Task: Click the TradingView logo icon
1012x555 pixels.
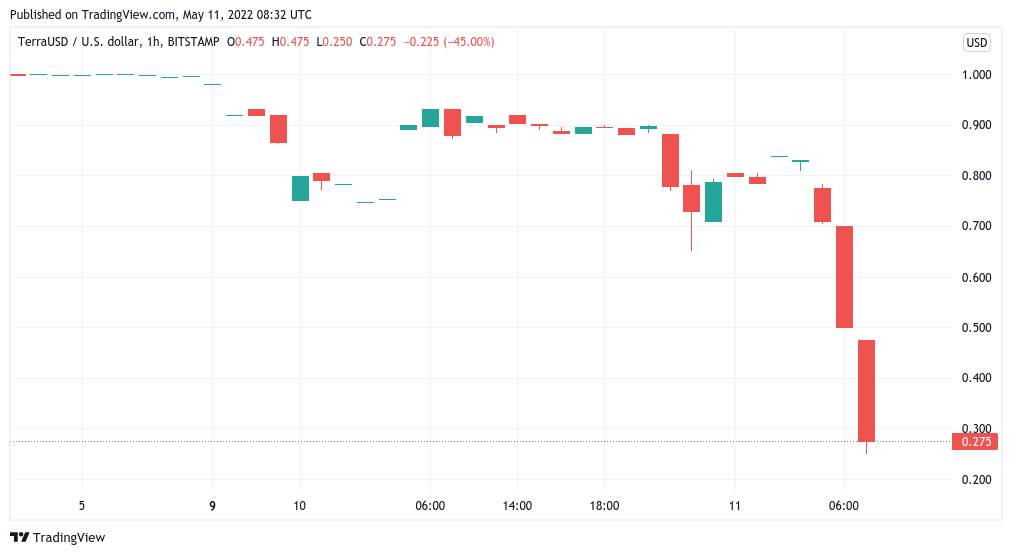Action: tap(20, 537)
